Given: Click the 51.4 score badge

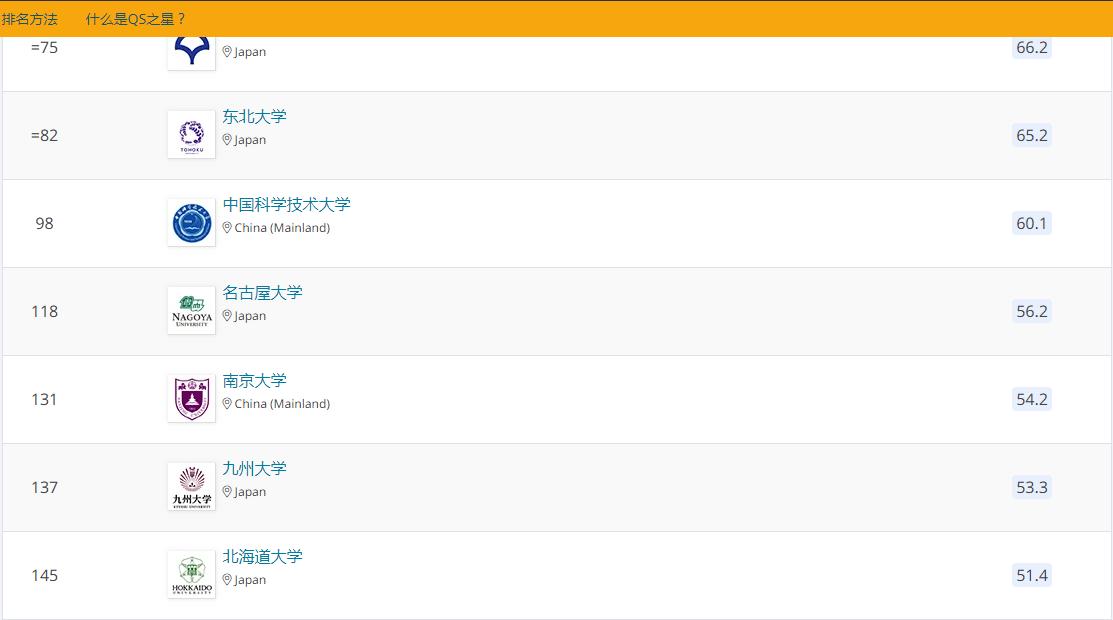Looking at the screenshot, I should click(1031, 576).
